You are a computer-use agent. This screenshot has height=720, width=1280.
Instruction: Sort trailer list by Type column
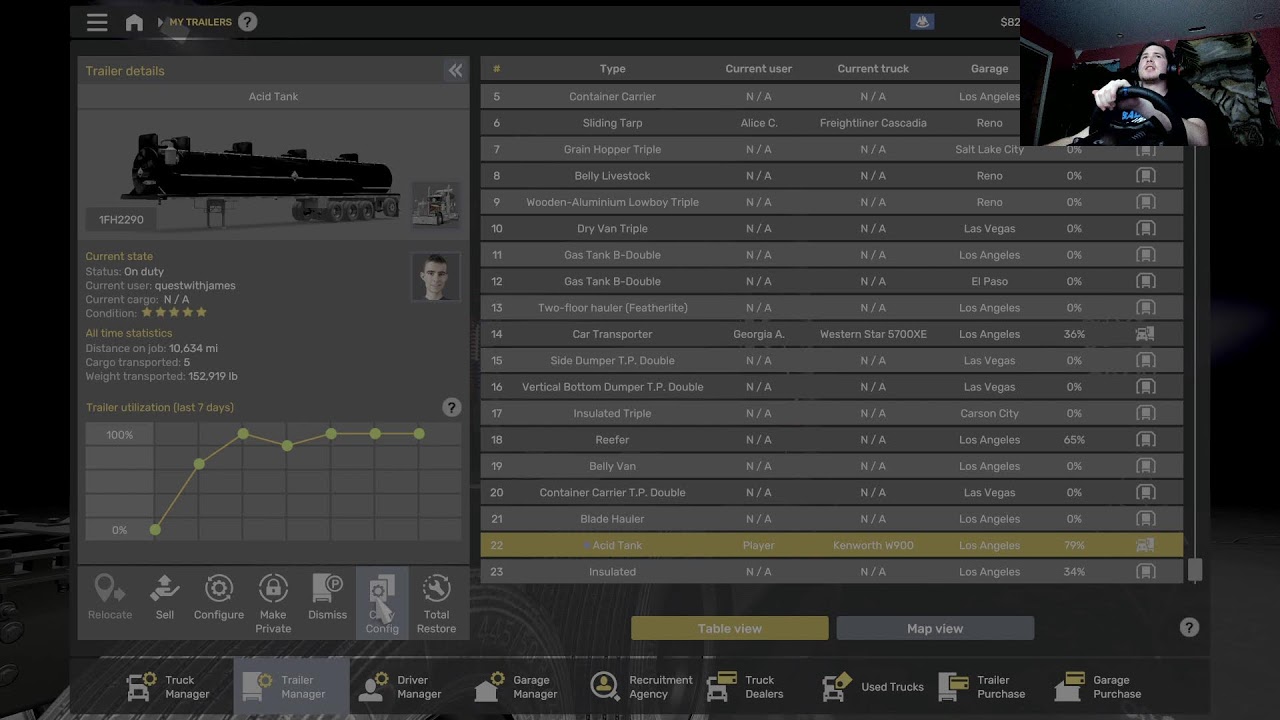point(612,69)
